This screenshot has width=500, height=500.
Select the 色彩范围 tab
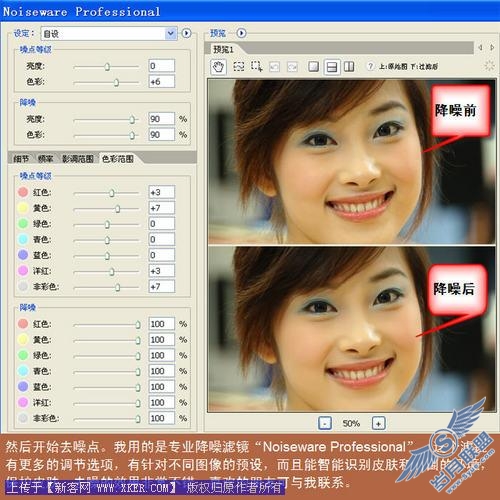pyautogui.click(x=118, y=159)
